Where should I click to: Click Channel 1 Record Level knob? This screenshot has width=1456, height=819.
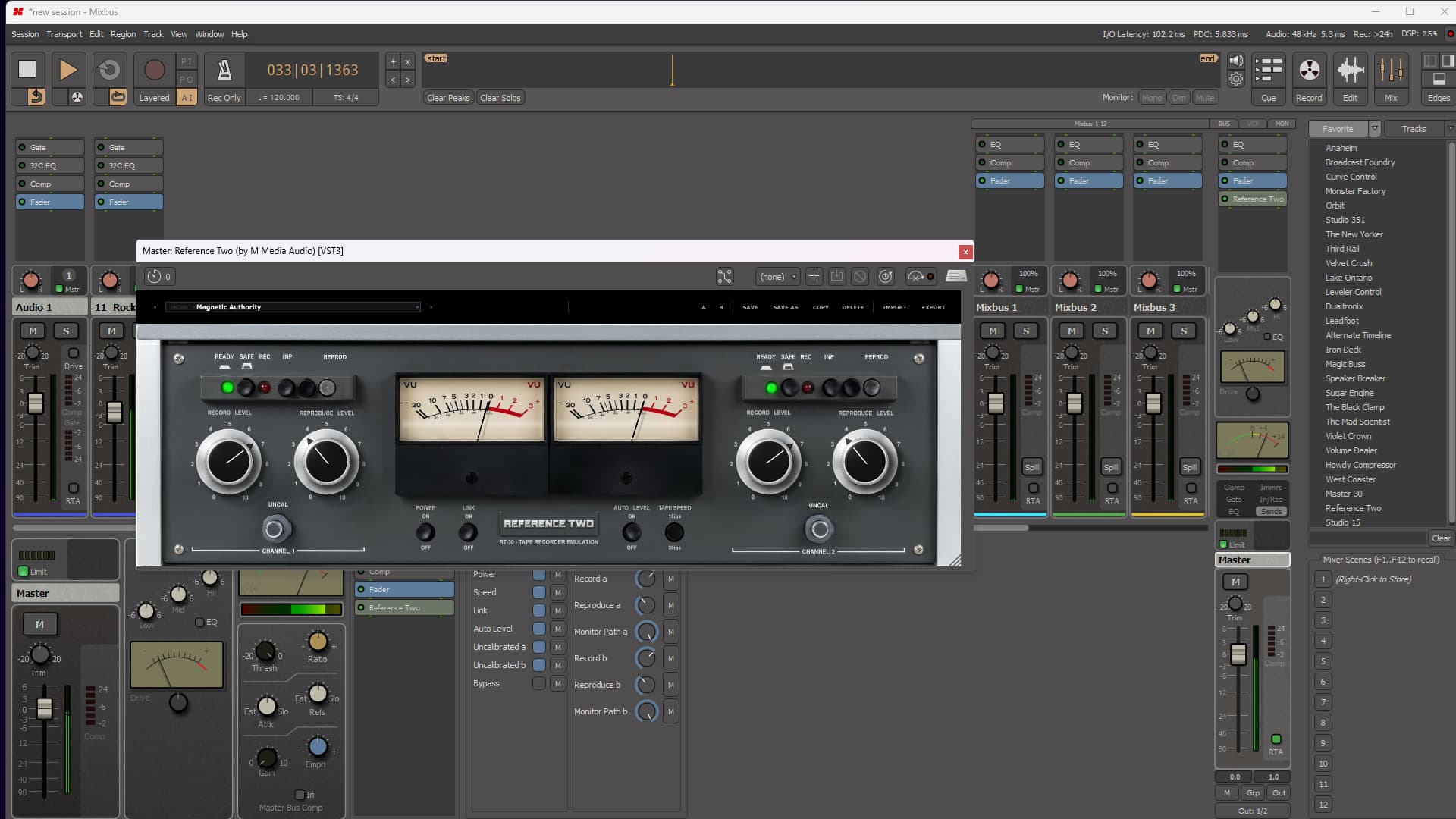click(229, 461)
